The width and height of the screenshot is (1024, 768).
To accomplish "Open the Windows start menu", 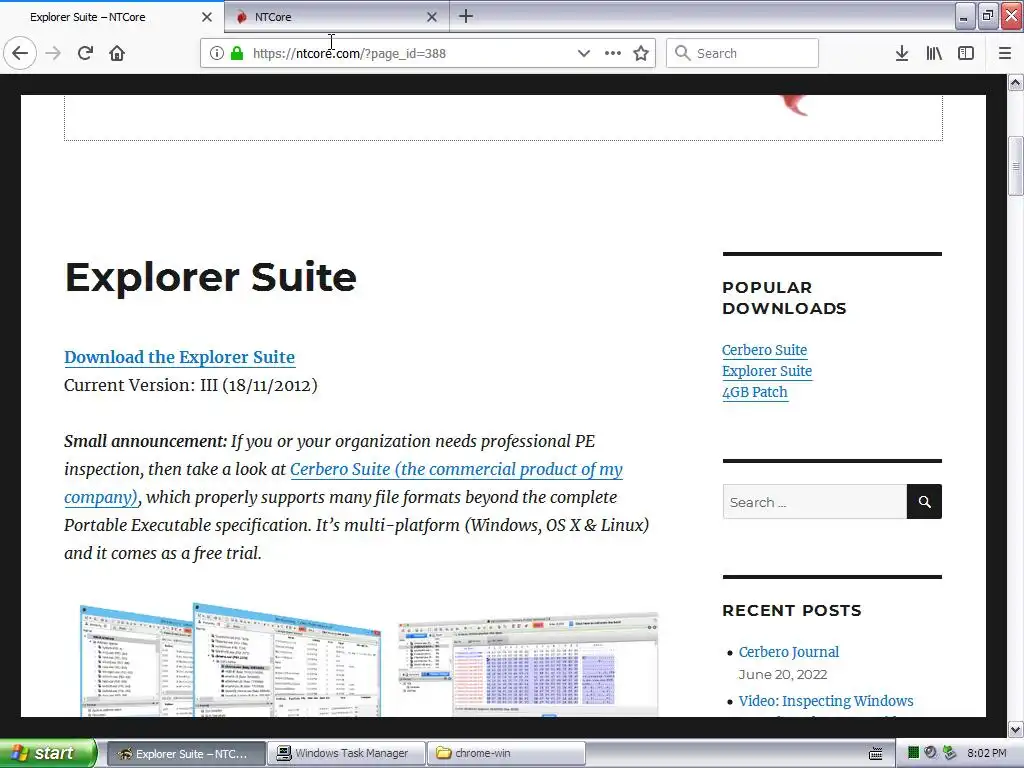I will (x=48, y=753).
